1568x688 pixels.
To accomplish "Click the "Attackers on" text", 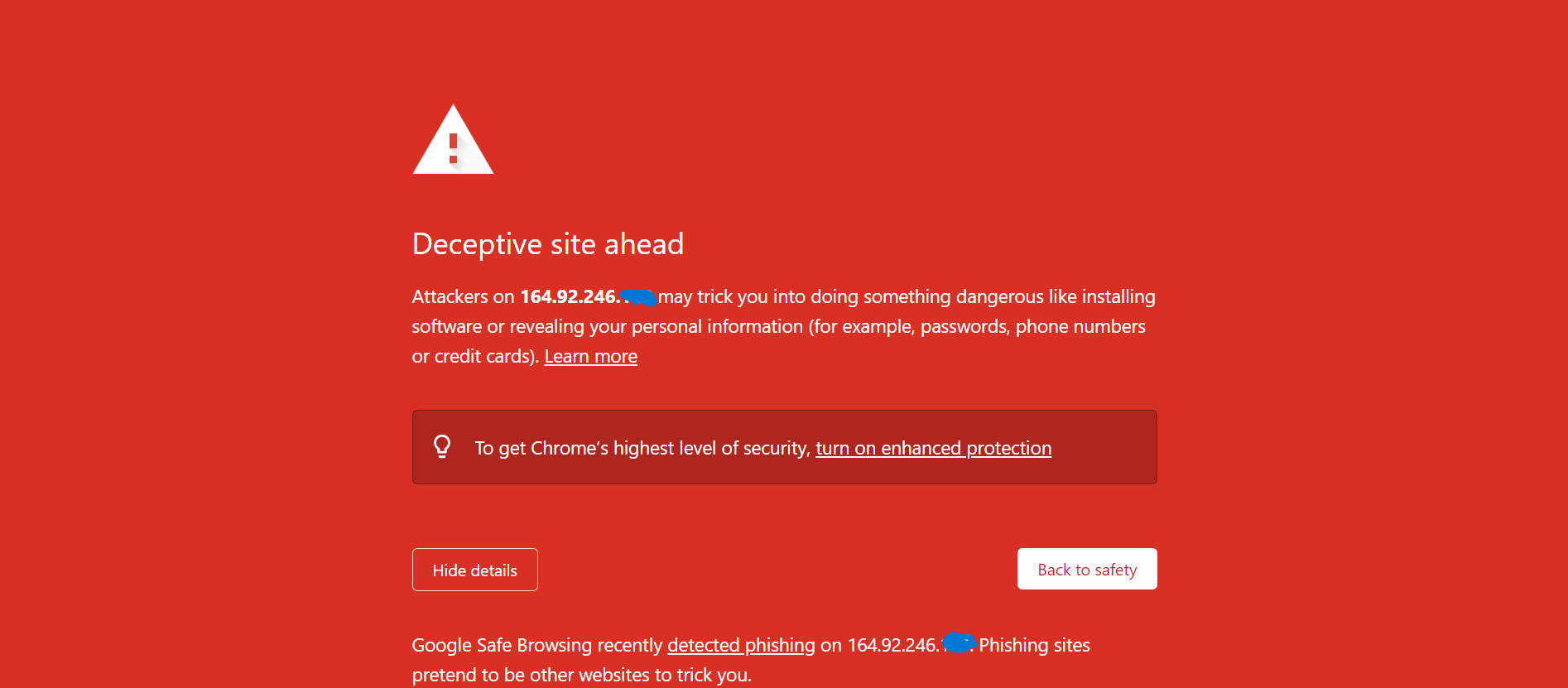I will [x=463, y=296].
